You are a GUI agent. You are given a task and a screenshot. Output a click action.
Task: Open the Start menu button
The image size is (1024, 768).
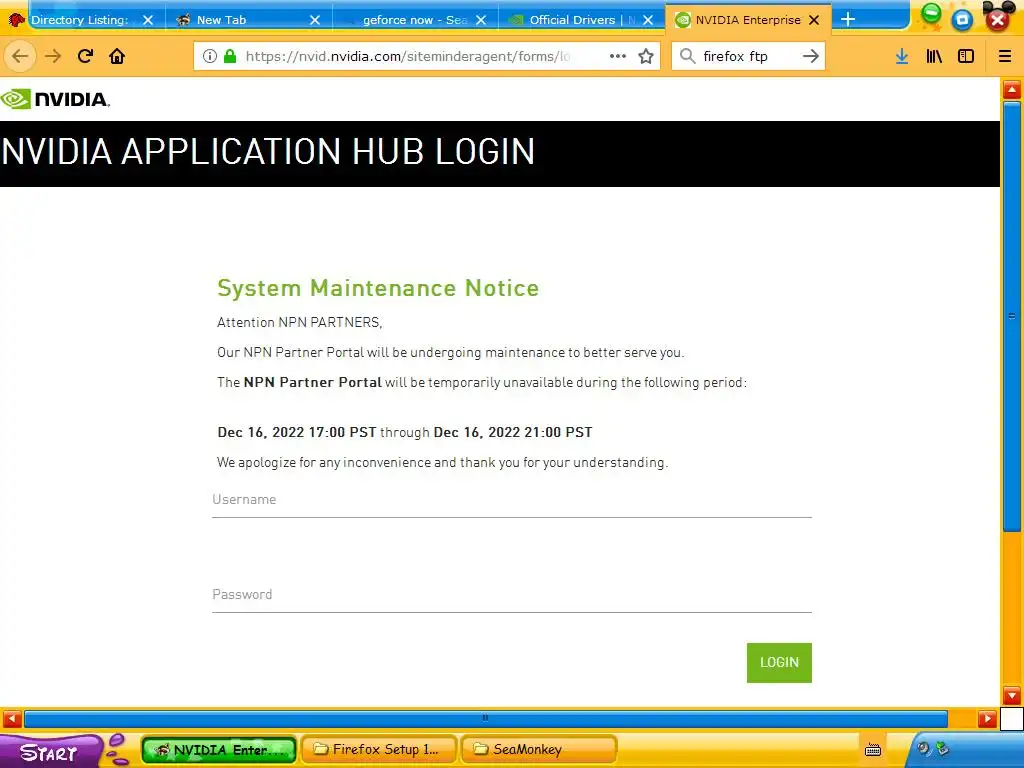click(x=49, y=751)
